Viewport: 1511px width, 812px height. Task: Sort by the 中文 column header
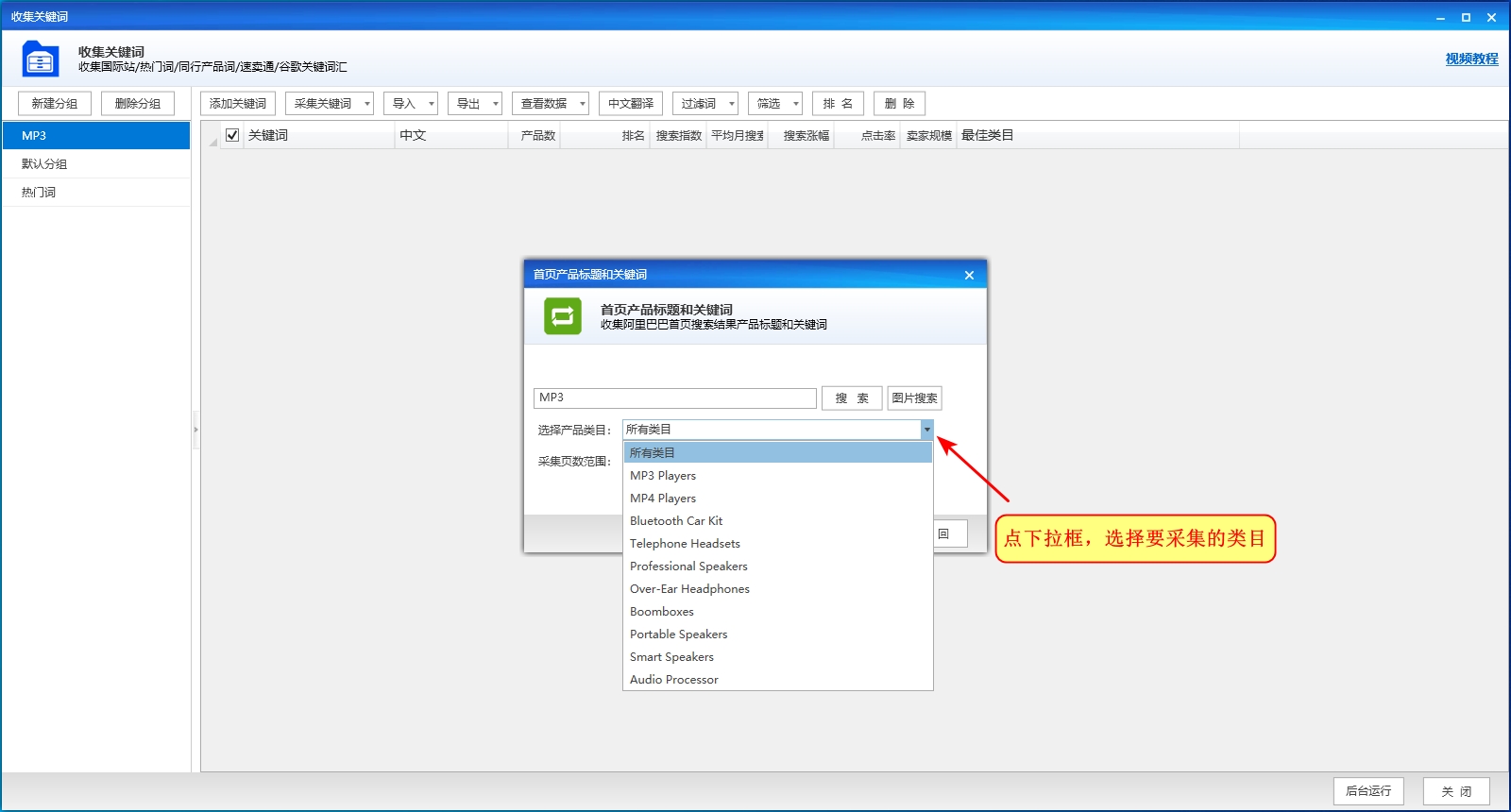[451, 135]
